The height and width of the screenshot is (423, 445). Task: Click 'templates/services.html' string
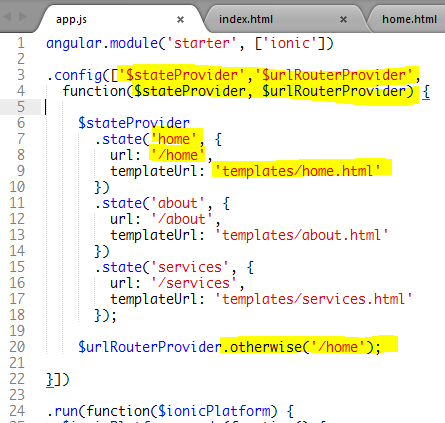314,299
